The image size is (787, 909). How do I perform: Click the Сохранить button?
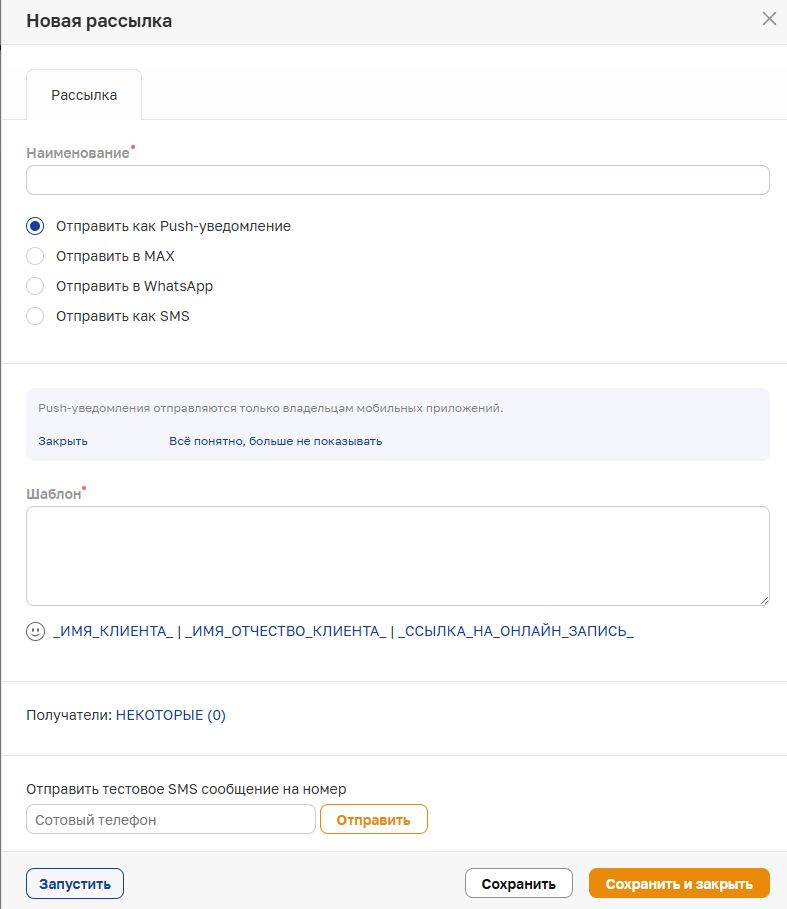click(x=518, y=884)
